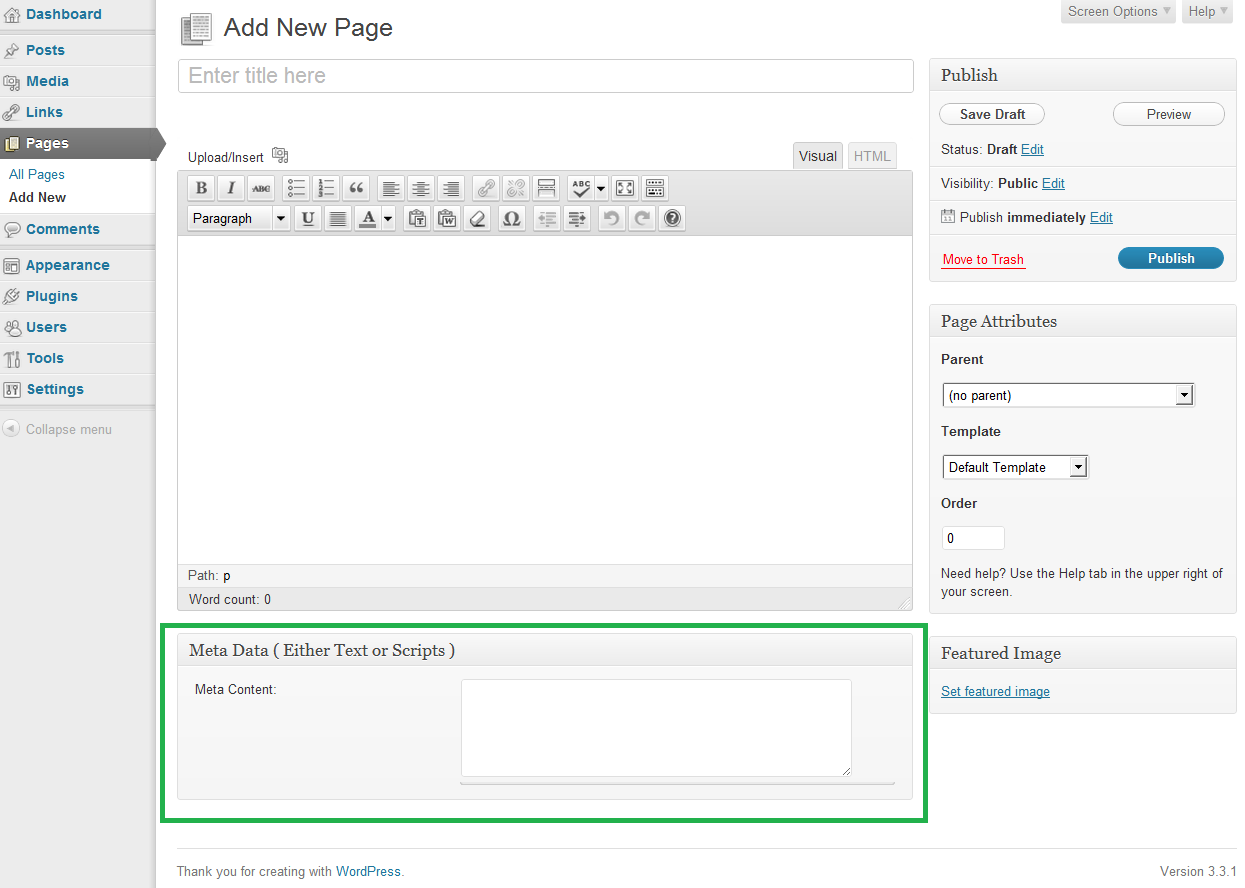Open the text color picker arrow
The width and height of the screenshot is (1245, 888).
point(388,218)
